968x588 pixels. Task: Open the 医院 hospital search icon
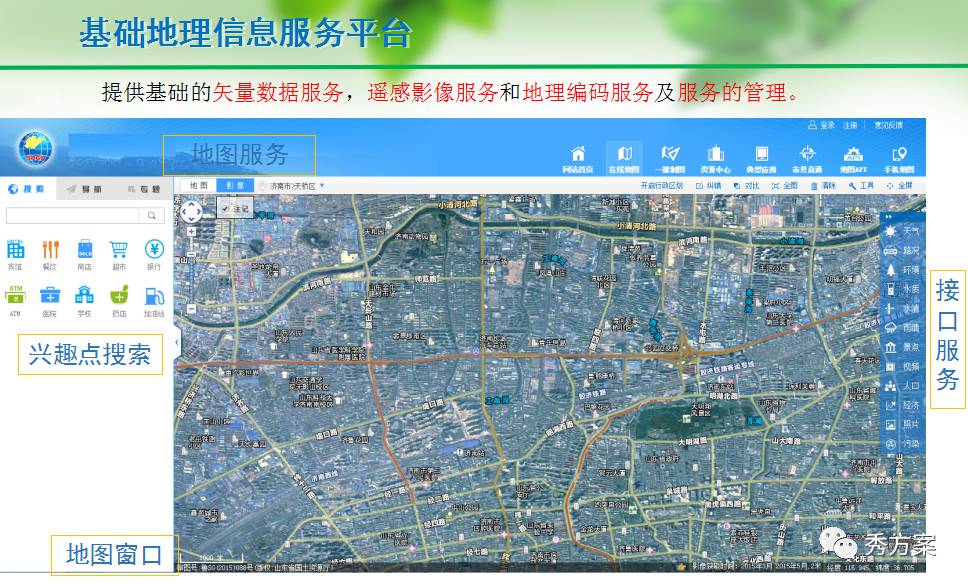click(50, 296)
